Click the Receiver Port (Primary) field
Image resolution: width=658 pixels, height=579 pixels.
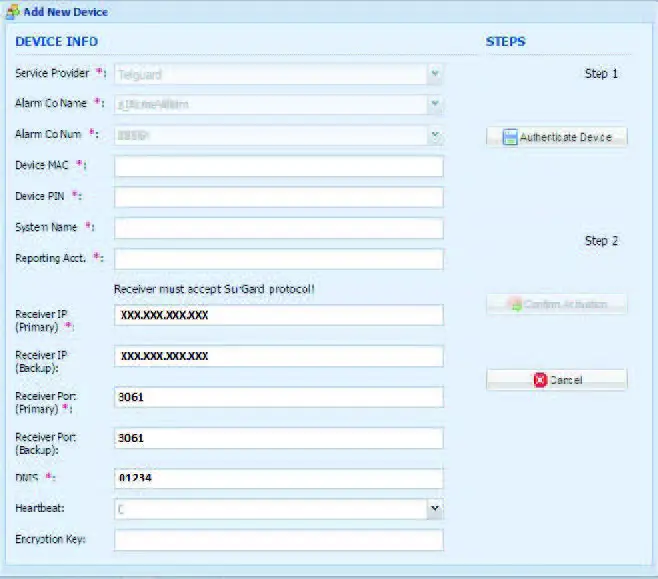coord(279,397)
